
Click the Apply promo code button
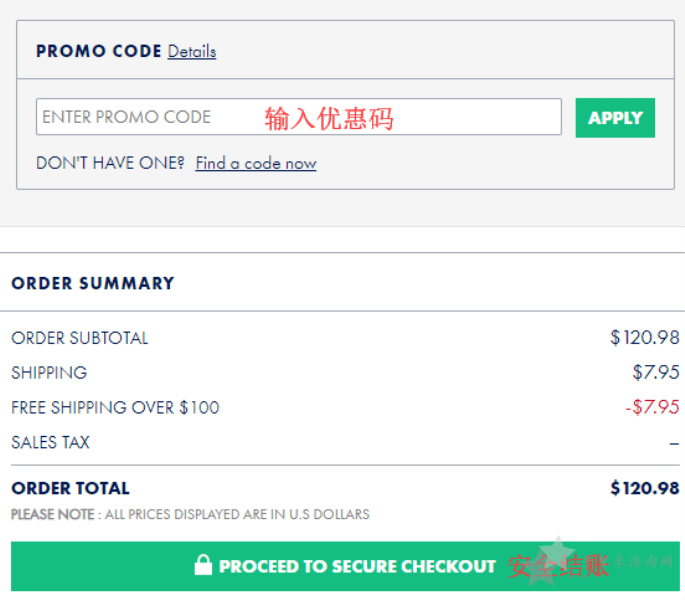point(615,118)
